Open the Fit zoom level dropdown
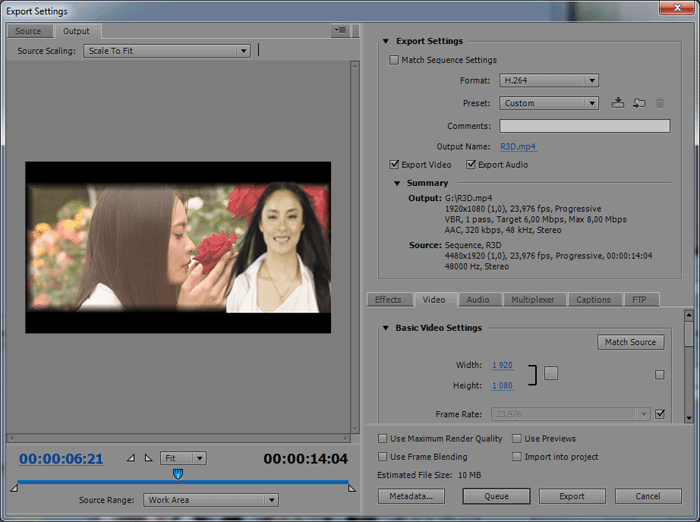This screenshot has width=700, height=522. [183, 458]
